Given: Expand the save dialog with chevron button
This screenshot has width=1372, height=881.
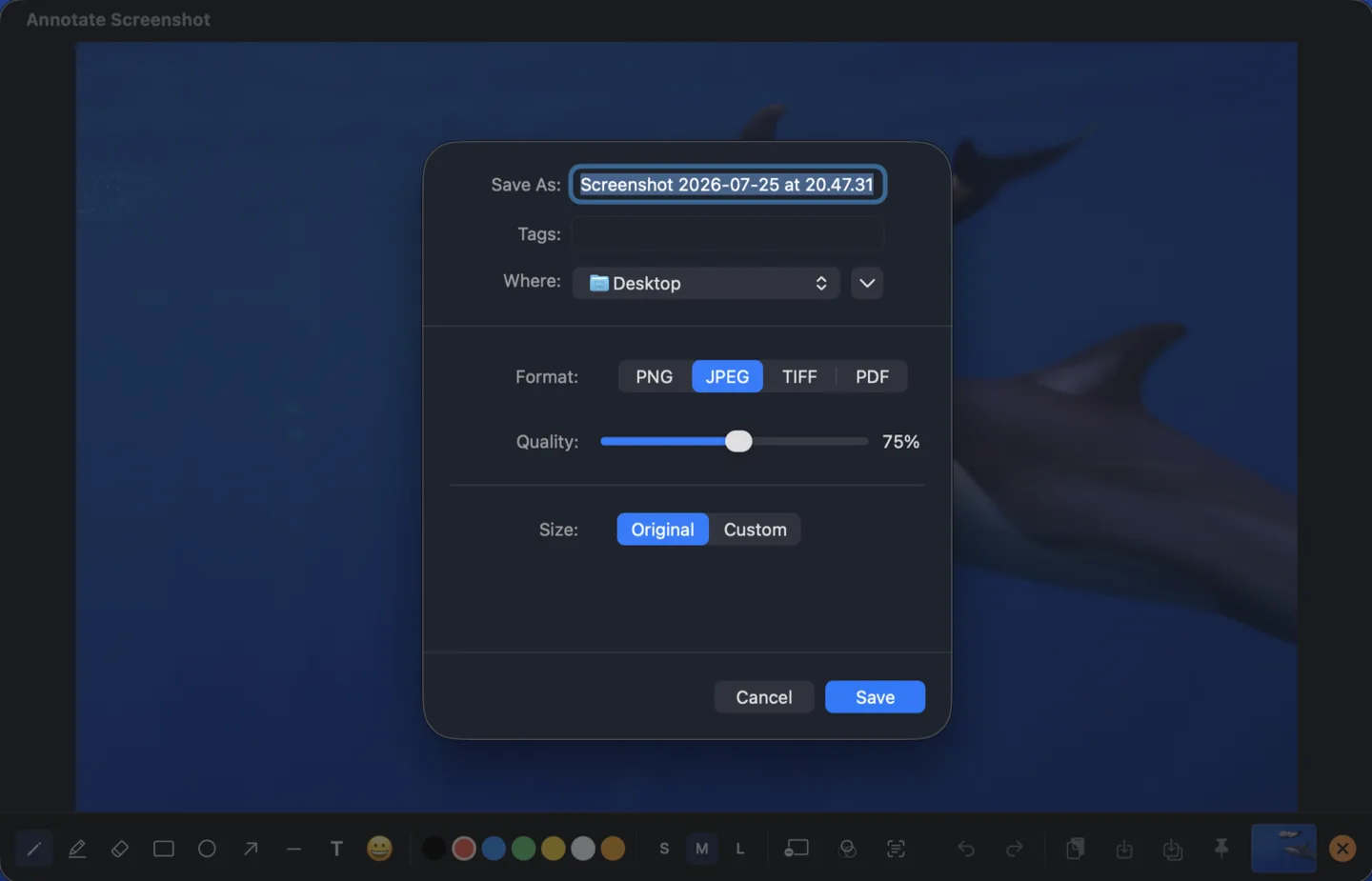Looking at the screenshot, I should [867, 283].
